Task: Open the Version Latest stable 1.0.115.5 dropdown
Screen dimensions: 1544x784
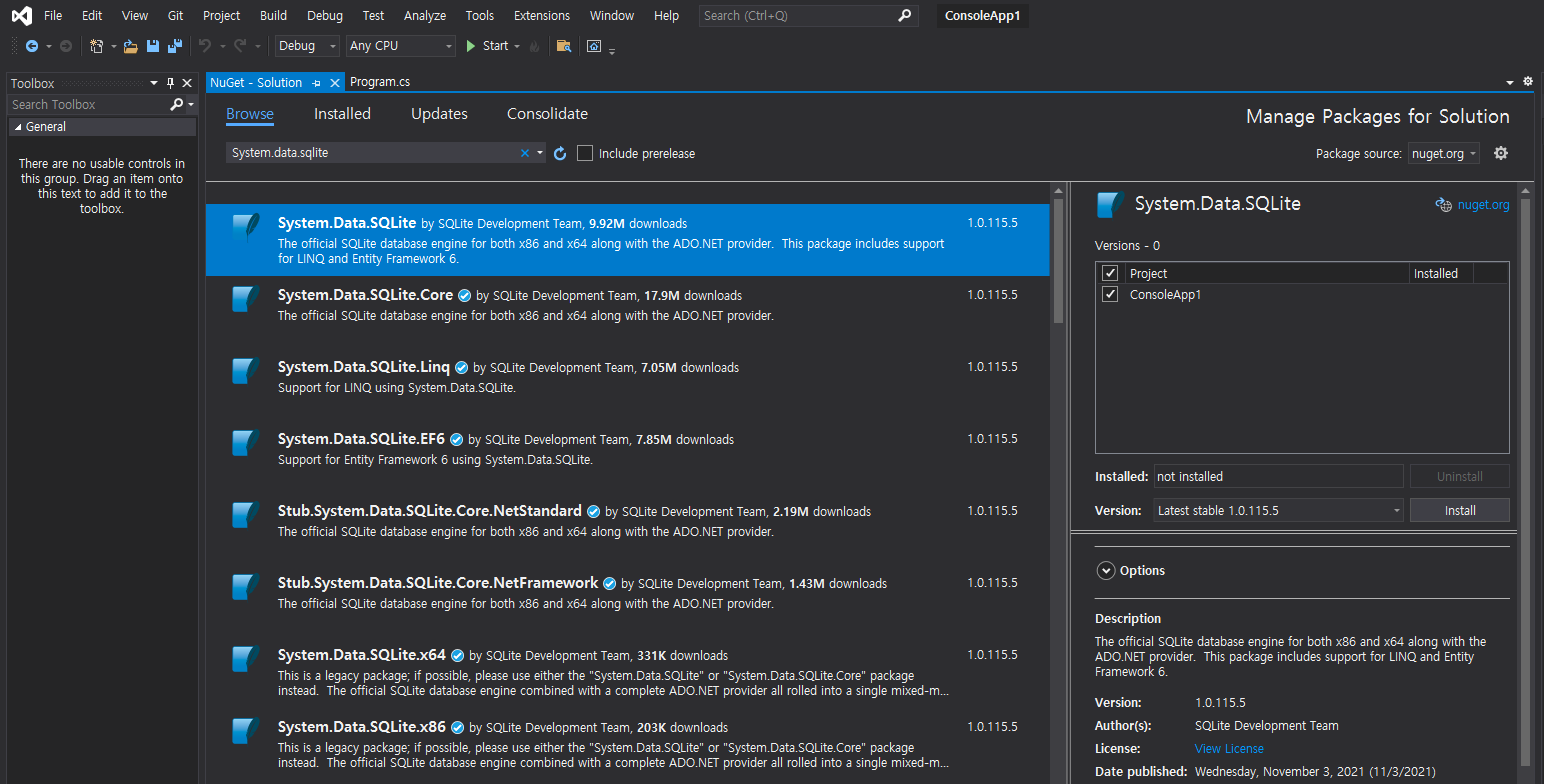Action: point(1279,510)
